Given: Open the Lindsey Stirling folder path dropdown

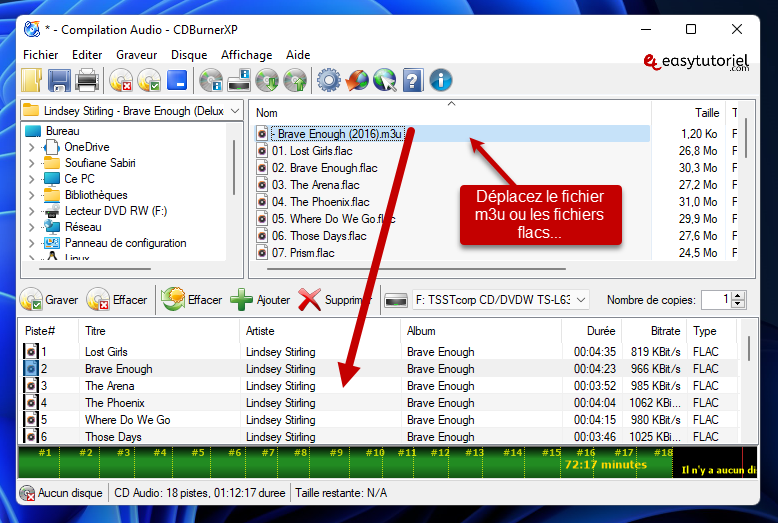Looking at the screenshot, I should point(235,111).
